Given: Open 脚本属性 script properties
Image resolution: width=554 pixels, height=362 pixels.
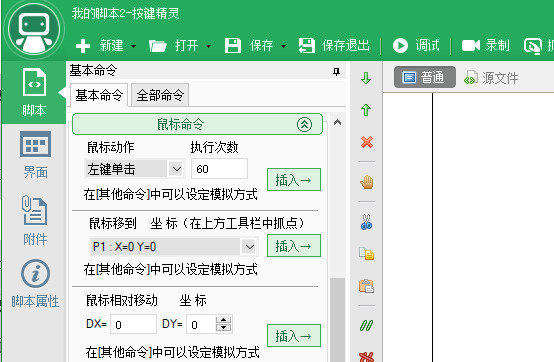Looking at the screenshot, I should point(35,283).
